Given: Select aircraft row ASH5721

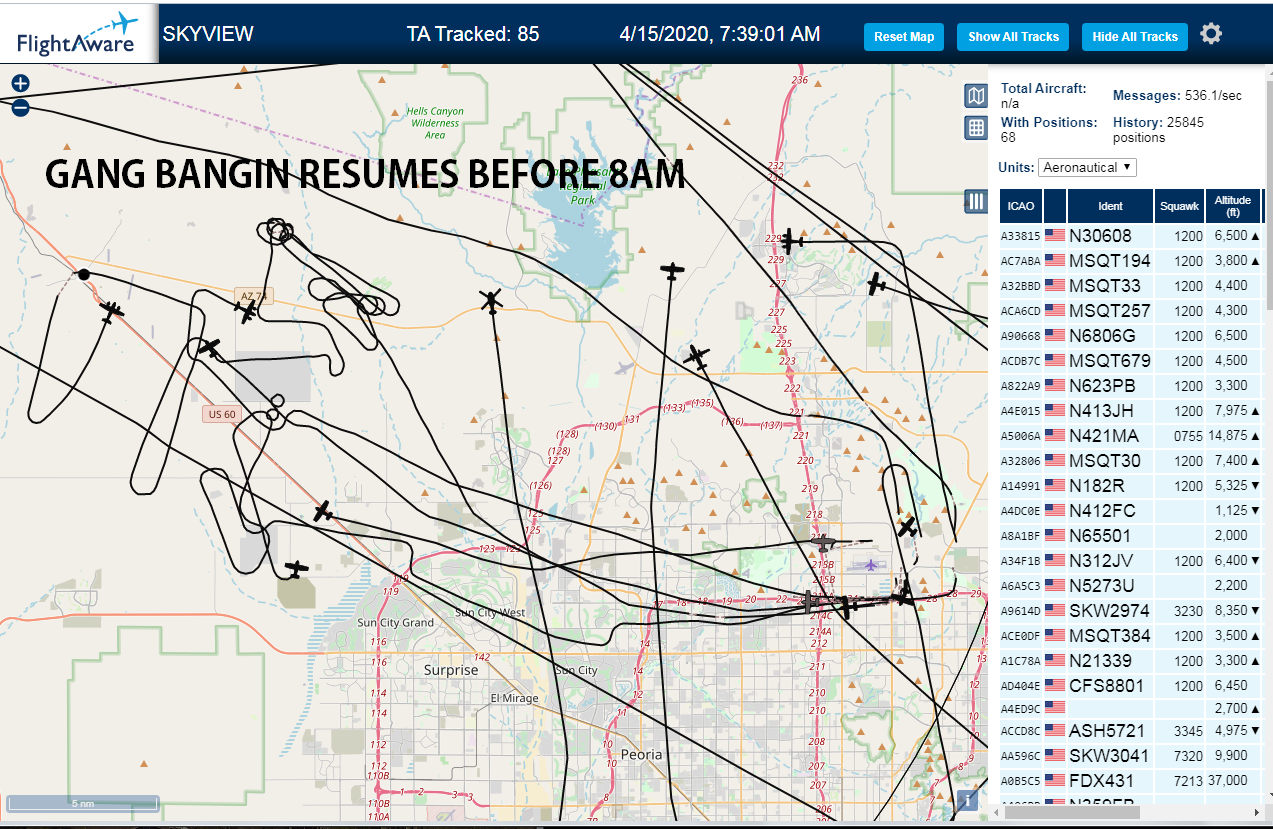Looking at the screenshot, I should pos(1130,731).
